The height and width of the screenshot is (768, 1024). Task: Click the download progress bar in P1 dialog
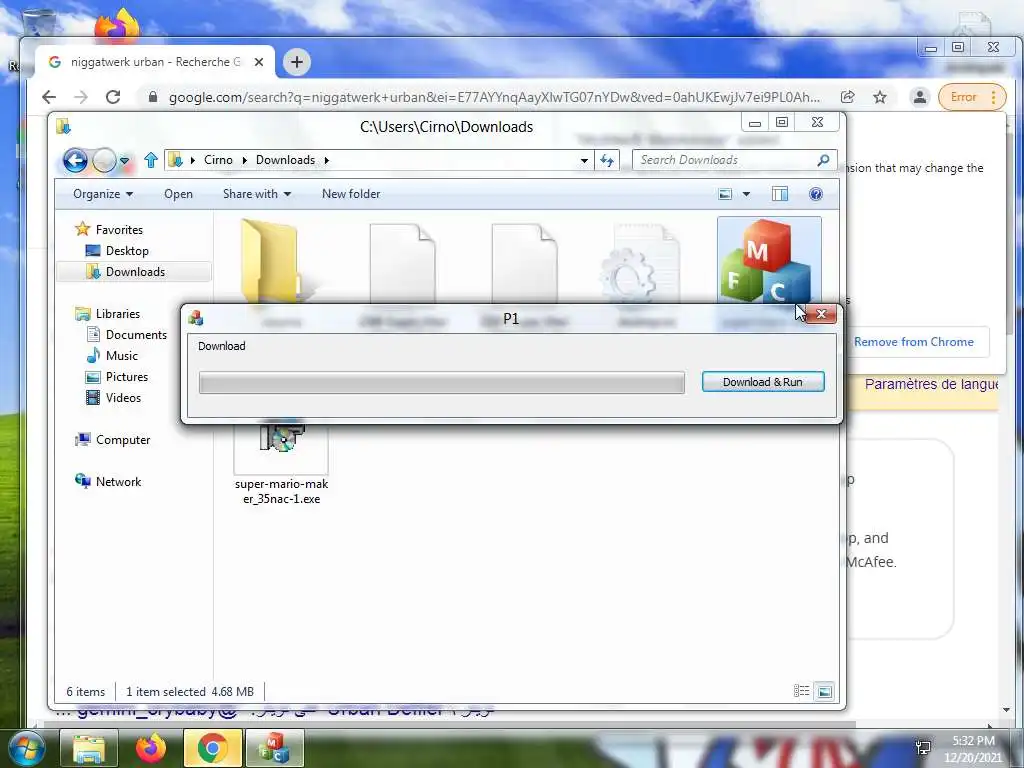tap(442, 383)
